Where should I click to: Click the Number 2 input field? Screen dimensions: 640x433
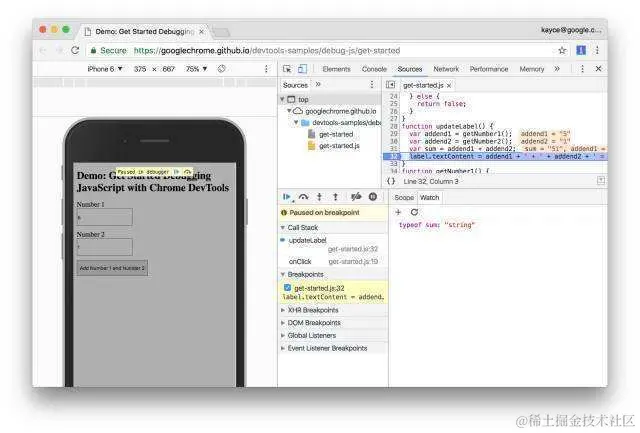(x=104, y=247)
